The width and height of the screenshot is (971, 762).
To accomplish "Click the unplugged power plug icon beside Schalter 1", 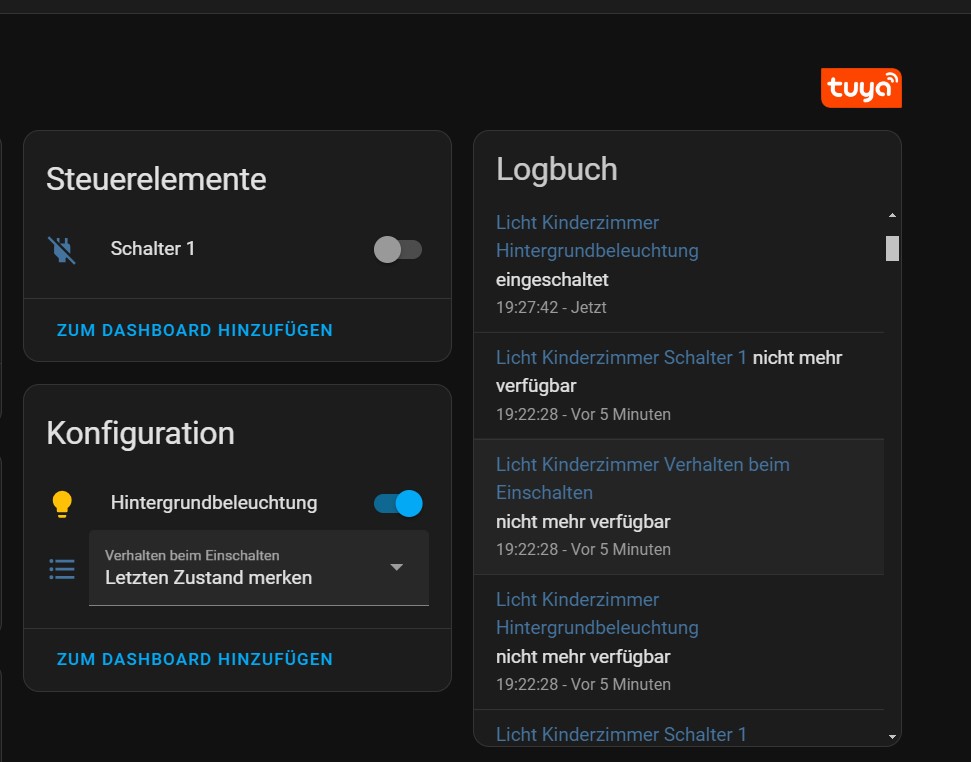I will (62, 249).
